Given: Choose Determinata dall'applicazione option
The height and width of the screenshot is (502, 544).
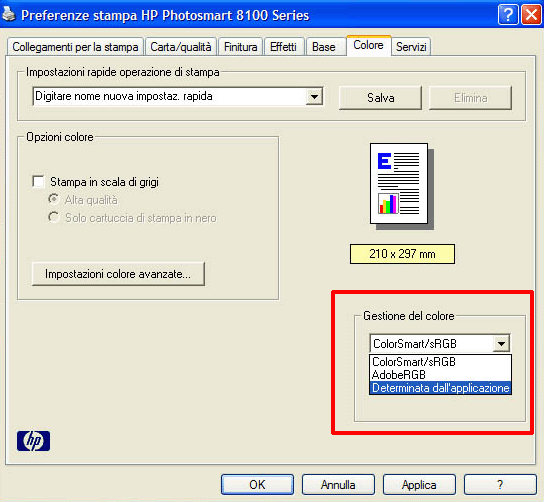Looking at the screenshot, I should (440, 388).
